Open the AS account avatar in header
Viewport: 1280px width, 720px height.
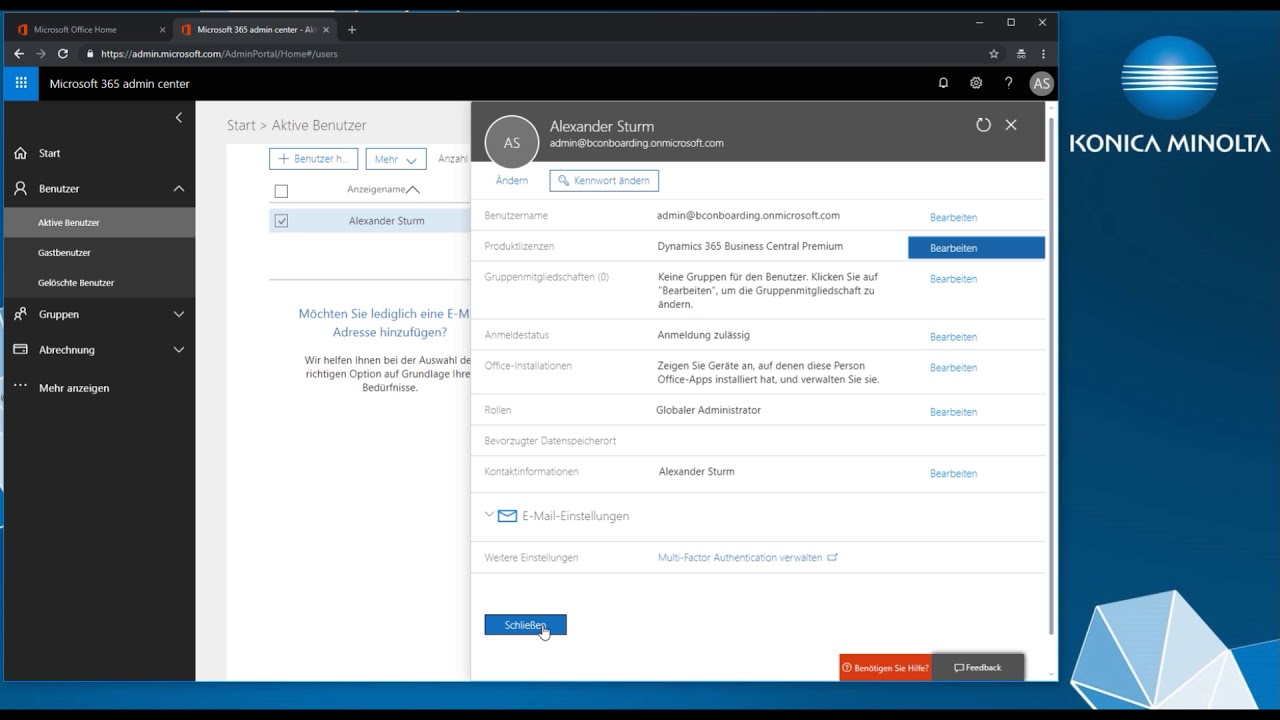pos(1041,83)
